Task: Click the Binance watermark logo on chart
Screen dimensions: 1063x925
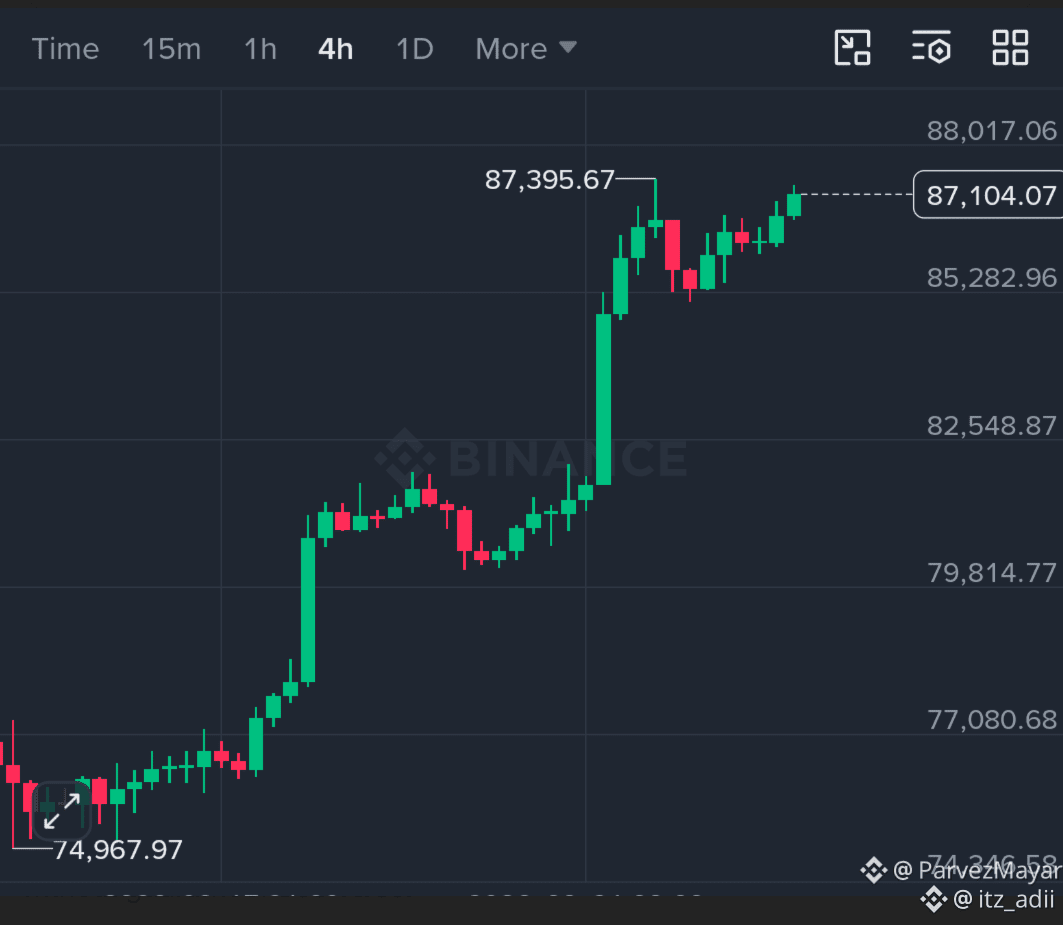Action: pos(405,458)
